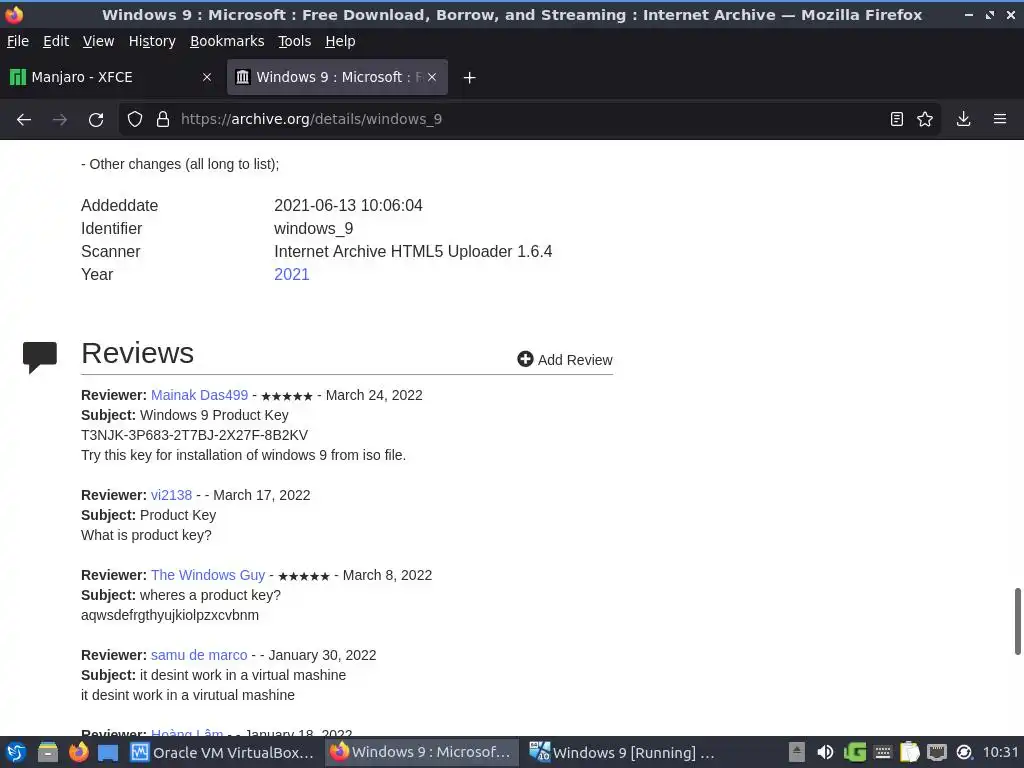
Task: Switch to Oracle VM VirtualBox taskbar window
Action: coord(222,752)
